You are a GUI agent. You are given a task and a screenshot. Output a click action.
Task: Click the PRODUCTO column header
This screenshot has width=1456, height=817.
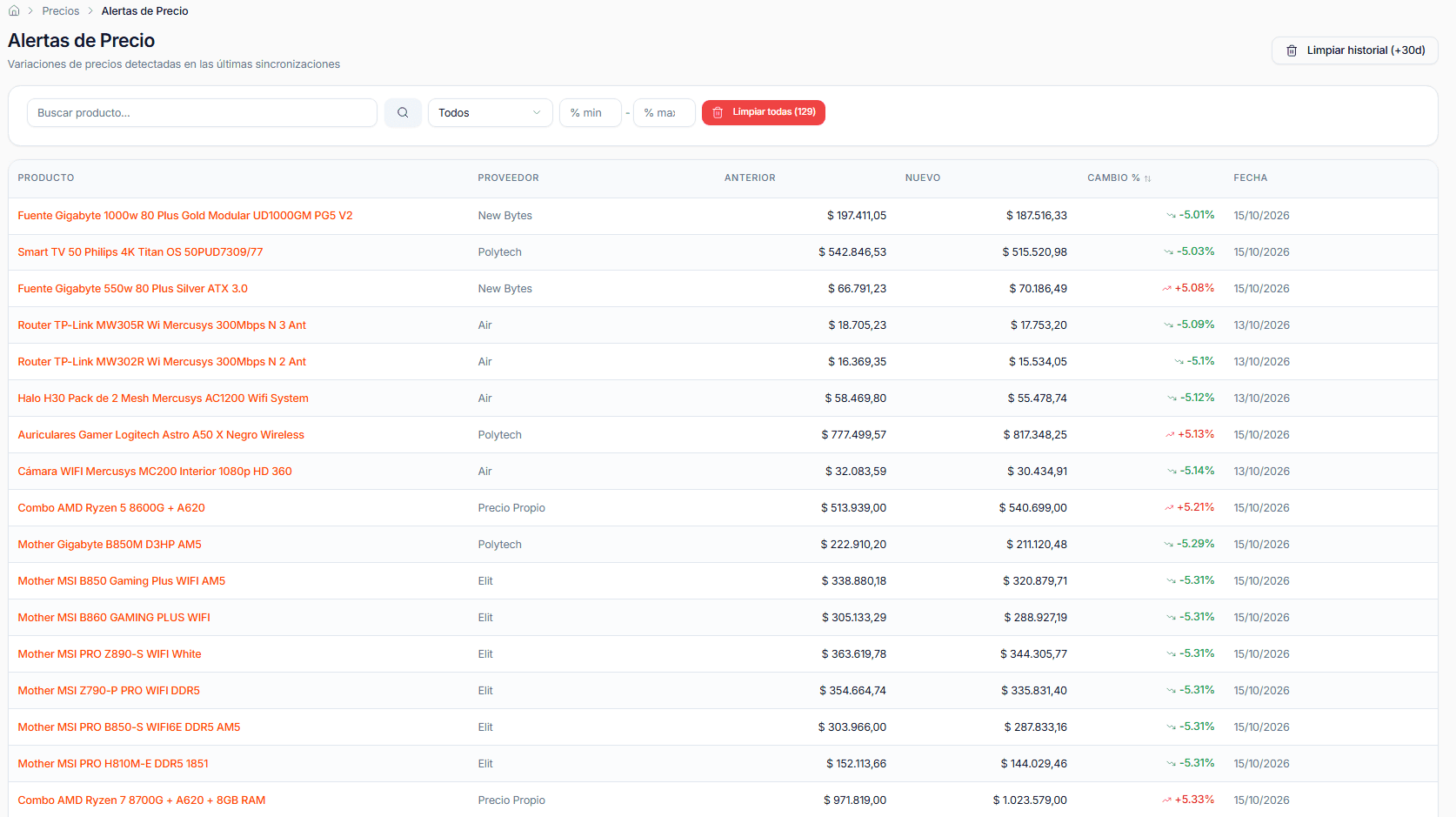(46, 178)
